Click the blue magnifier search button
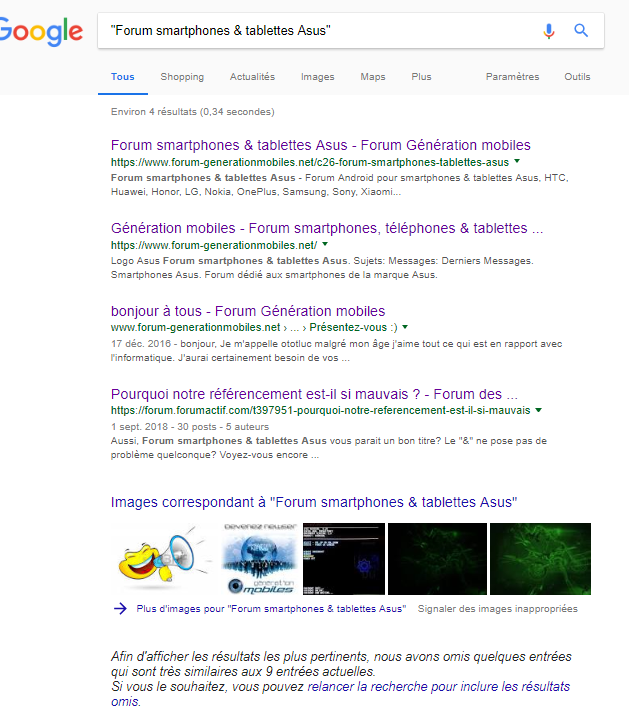 pyautogui.click(x=581, y=31)
